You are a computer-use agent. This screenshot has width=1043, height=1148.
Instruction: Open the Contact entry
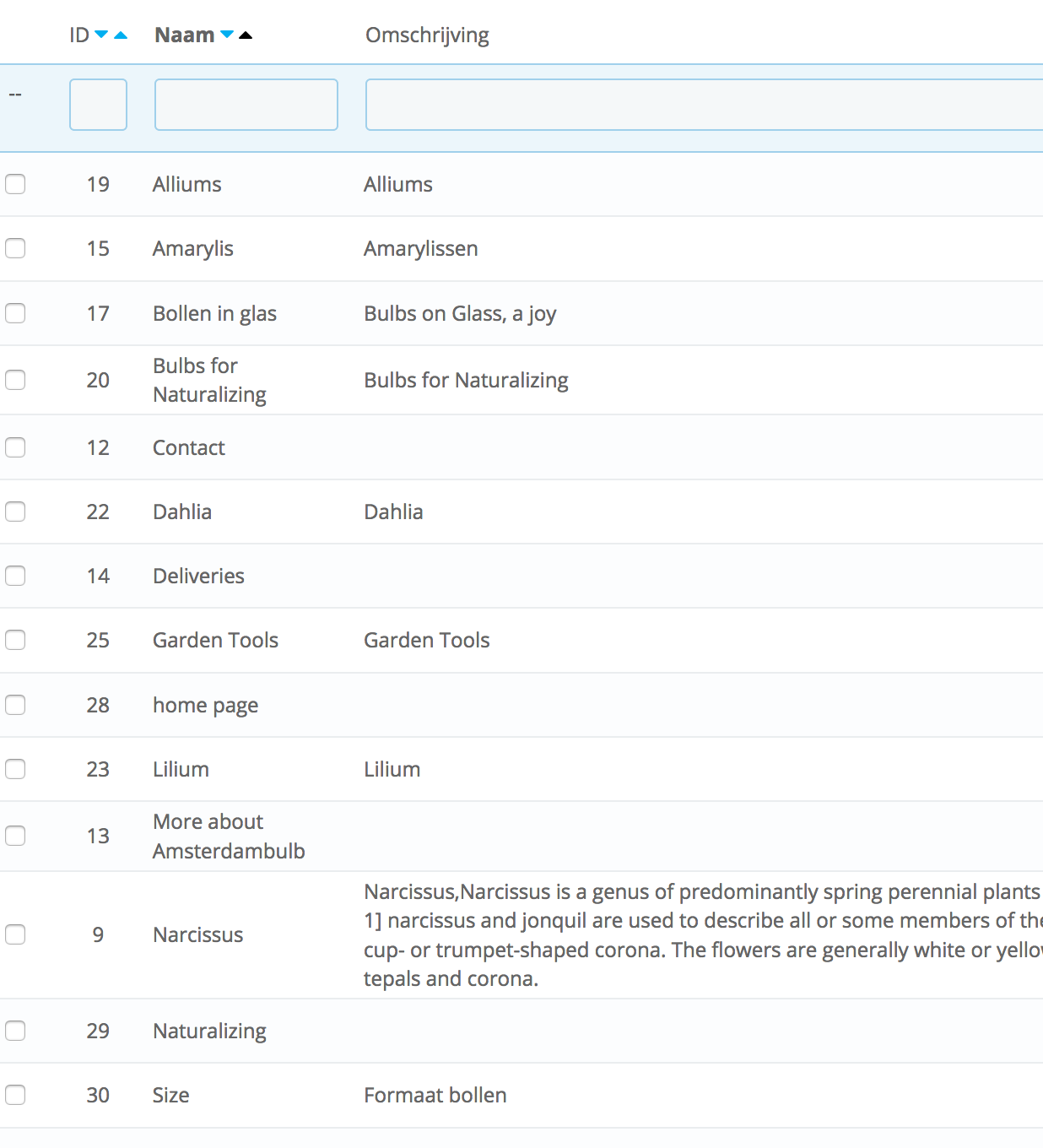(x=189, y=447)
